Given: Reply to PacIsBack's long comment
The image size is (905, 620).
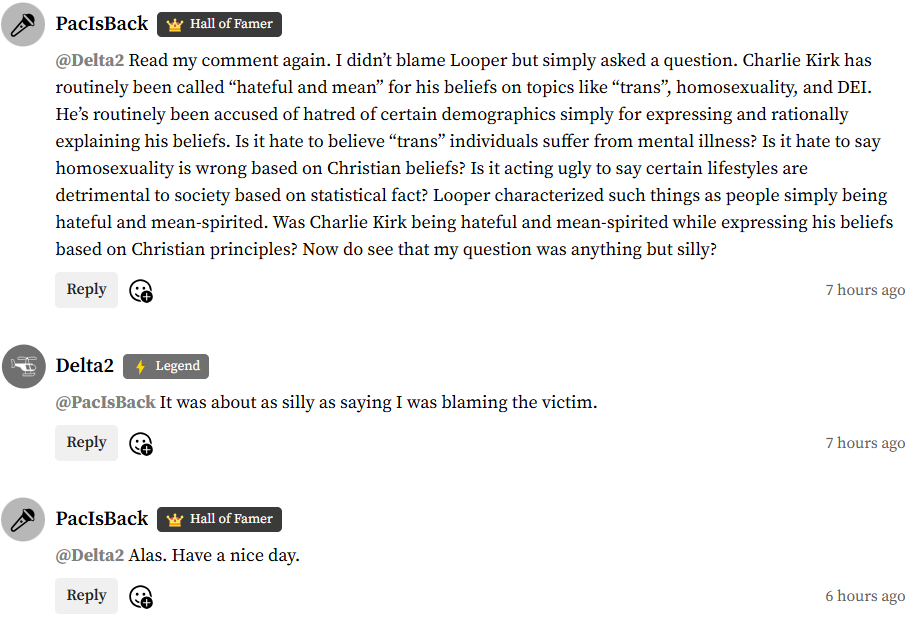Looking at the screenshot, I should [x=86, y=290].
